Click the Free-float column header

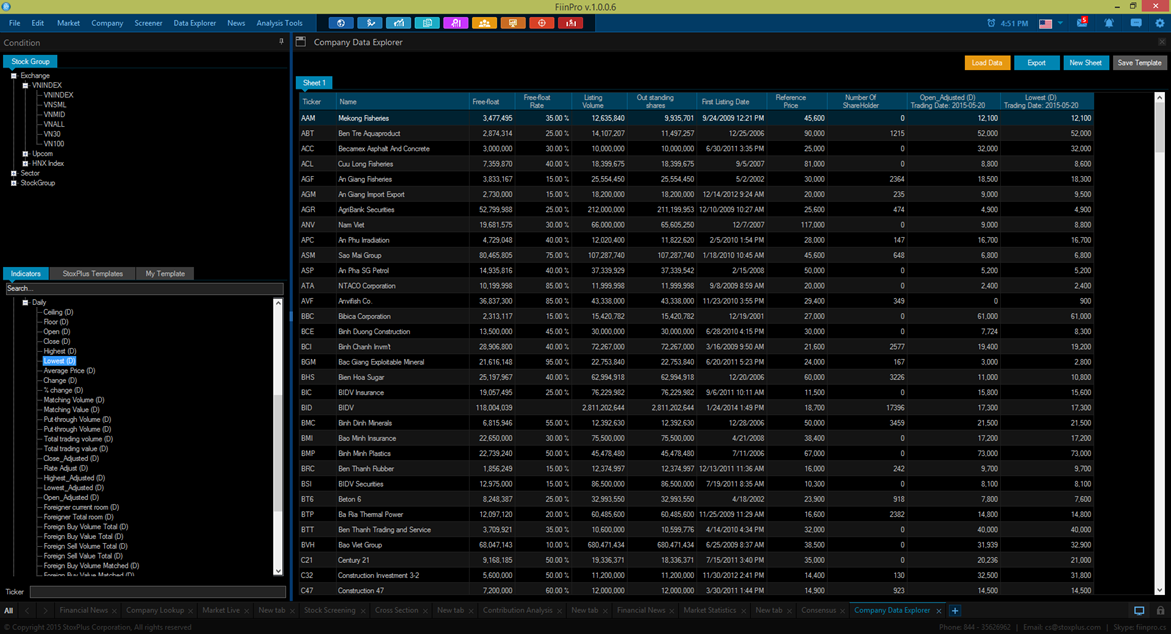tap(491, 102)
